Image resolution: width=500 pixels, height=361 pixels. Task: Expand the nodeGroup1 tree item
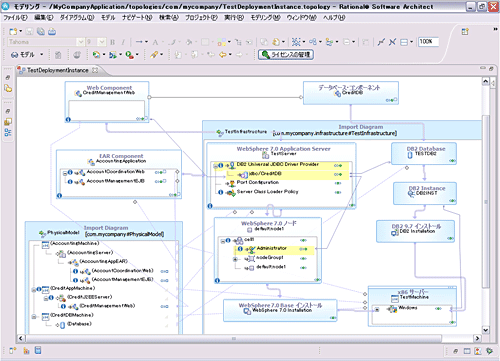pyautogui.click(x=235, y=259)
